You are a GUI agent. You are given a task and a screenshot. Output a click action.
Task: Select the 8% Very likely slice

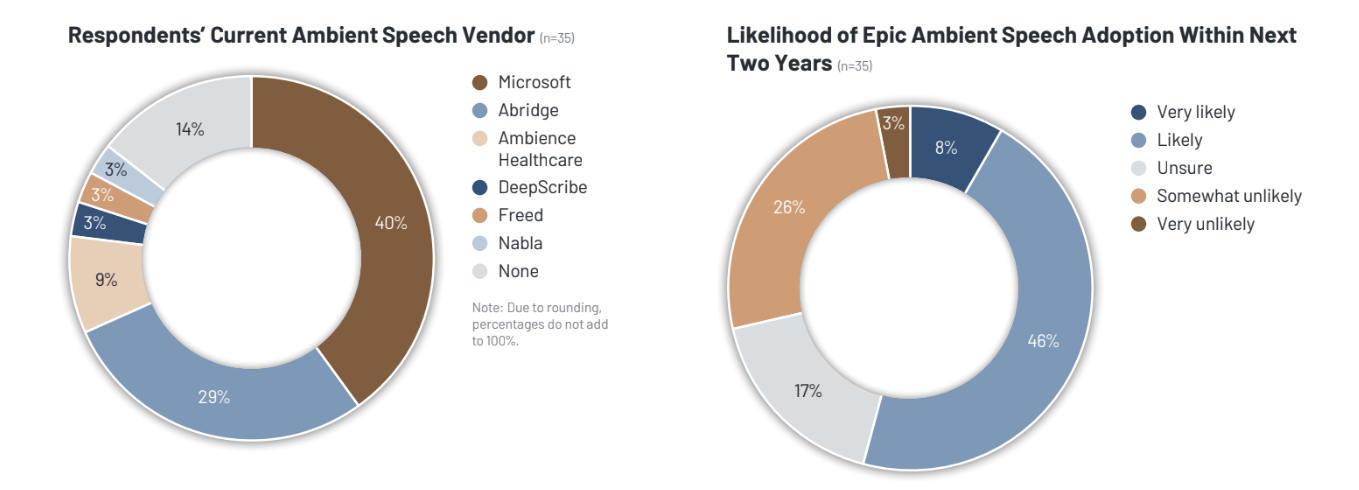(946, 147)
